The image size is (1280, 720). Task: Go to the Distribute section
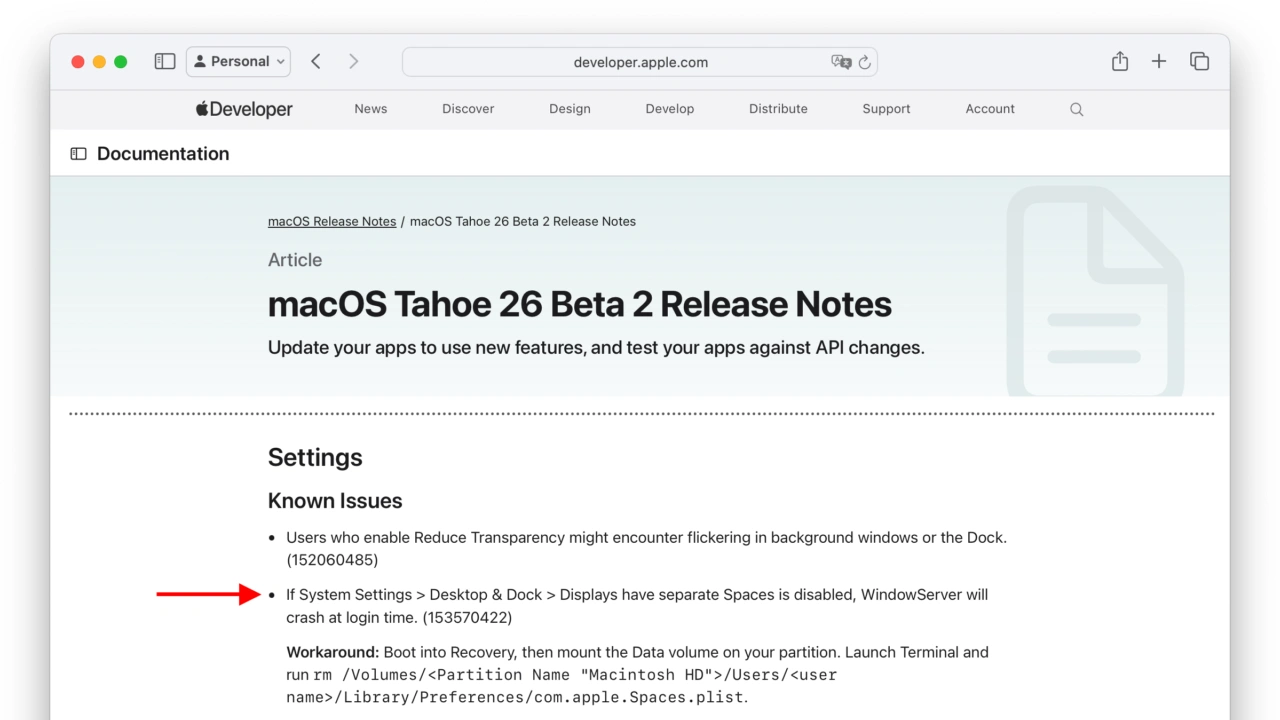778,109
